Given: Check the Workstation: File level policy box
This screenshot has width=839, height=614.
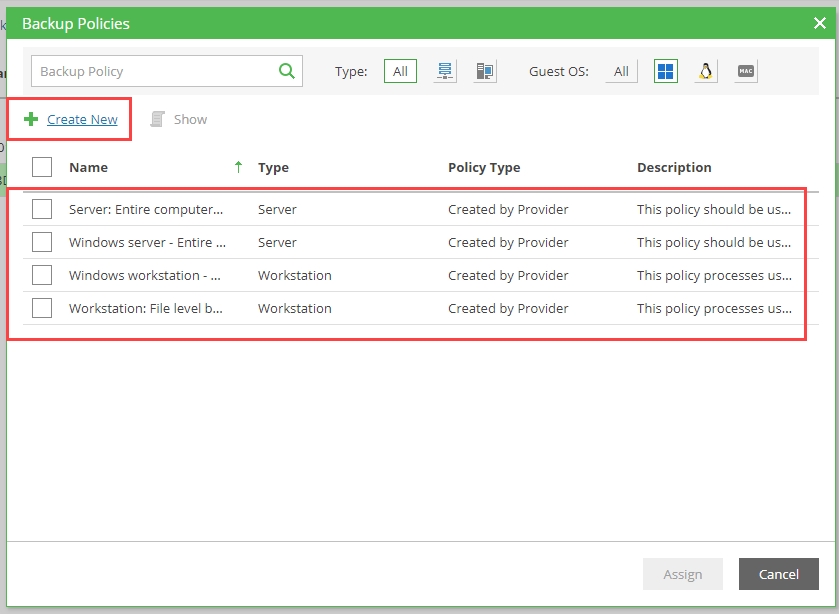Looking at the screenshot, I should coord(42,308).
